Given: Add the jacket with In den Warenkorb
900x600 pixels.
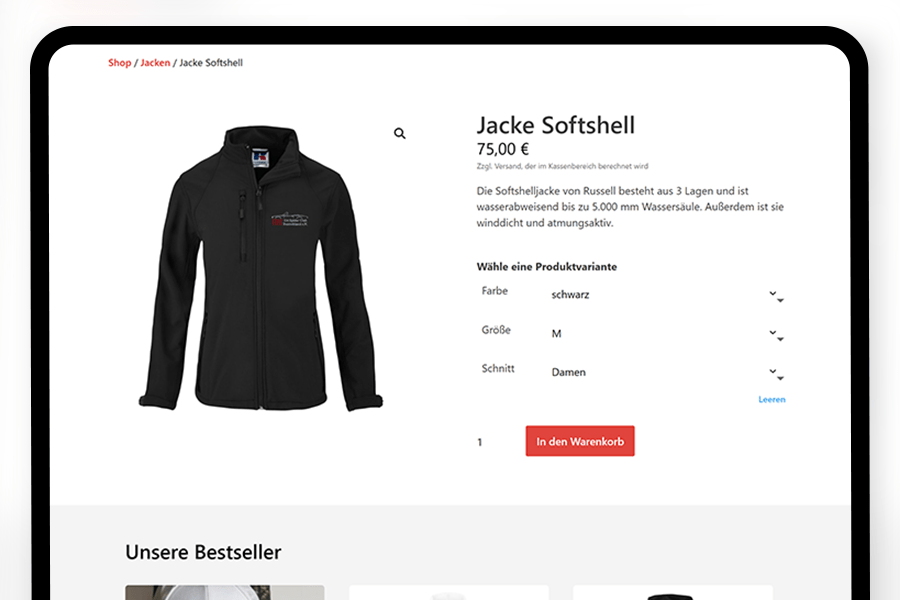Looking at the screenshot, I should coord(580,441).
